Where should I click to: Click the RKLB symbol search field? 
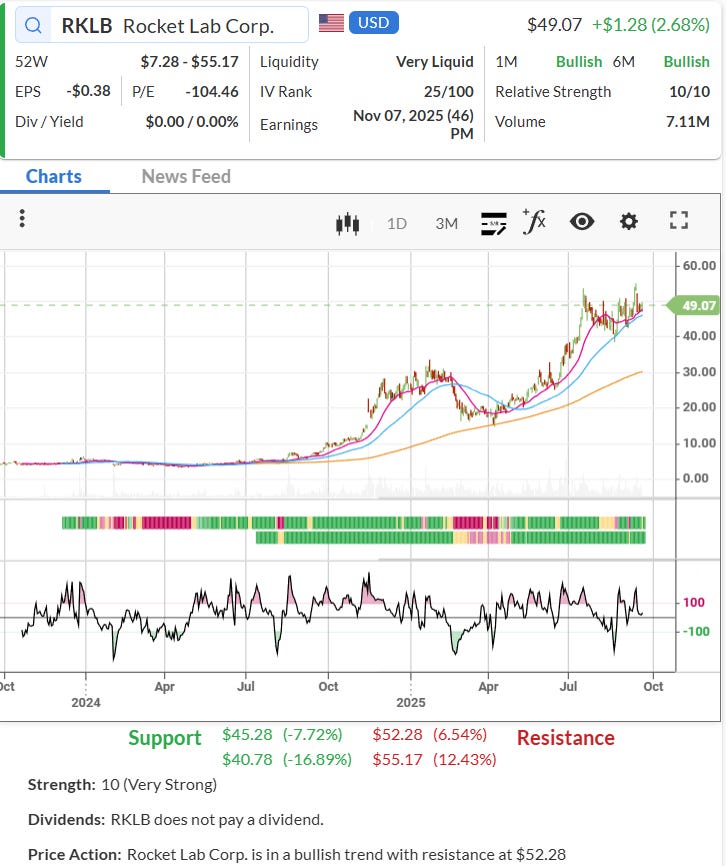click(162, 25)
